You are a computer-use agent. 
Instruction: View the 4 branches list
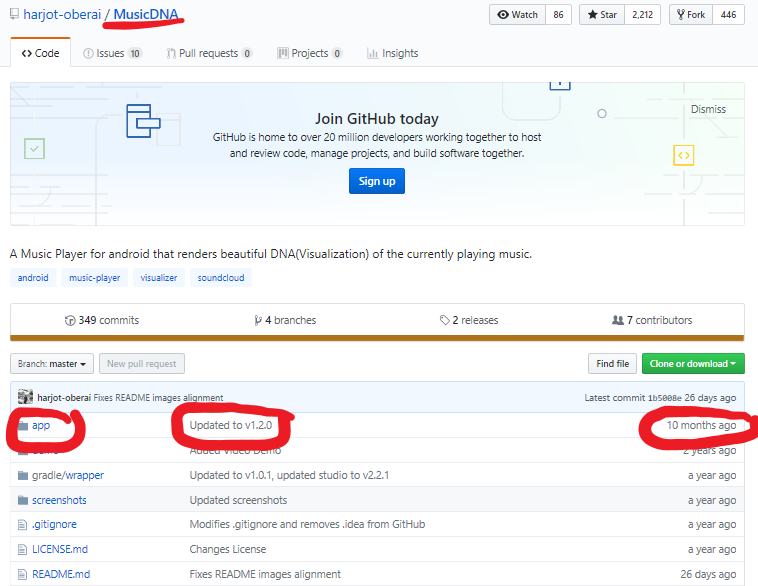click(285, 320)
